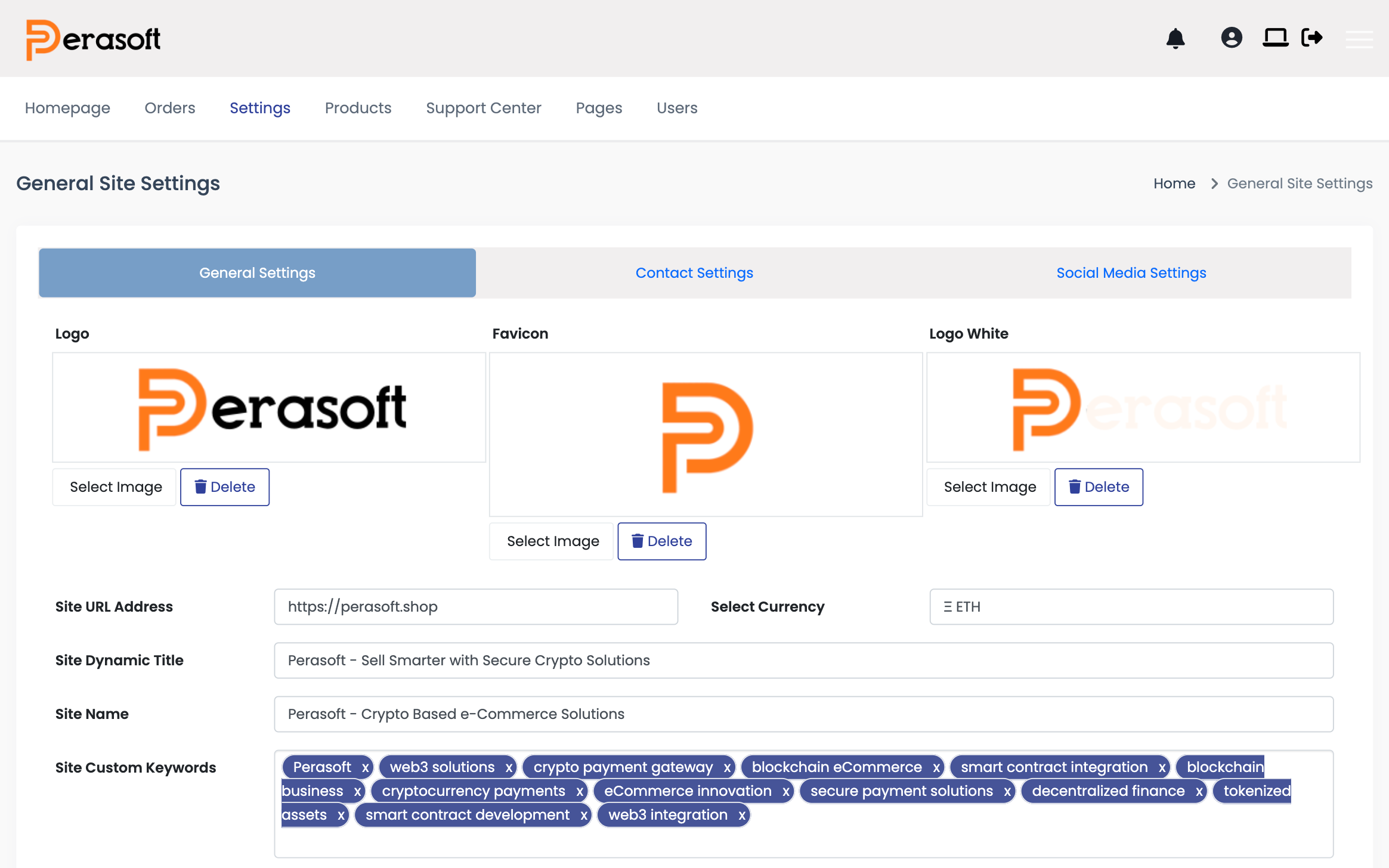Go to Homepage menu item

[x=67, y=108]
